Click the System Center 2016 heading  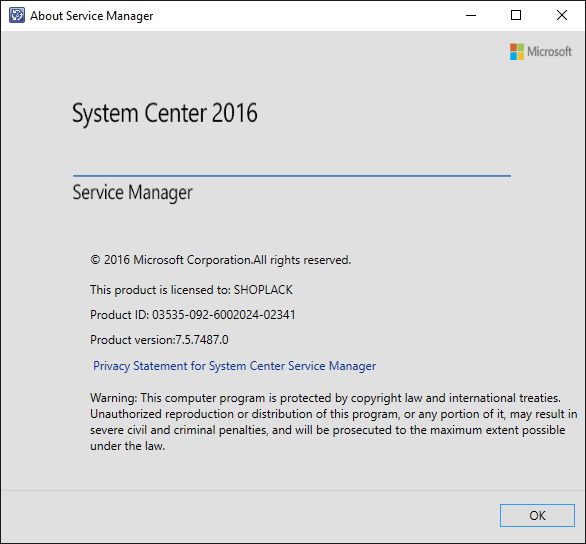(x=165, y=113)
